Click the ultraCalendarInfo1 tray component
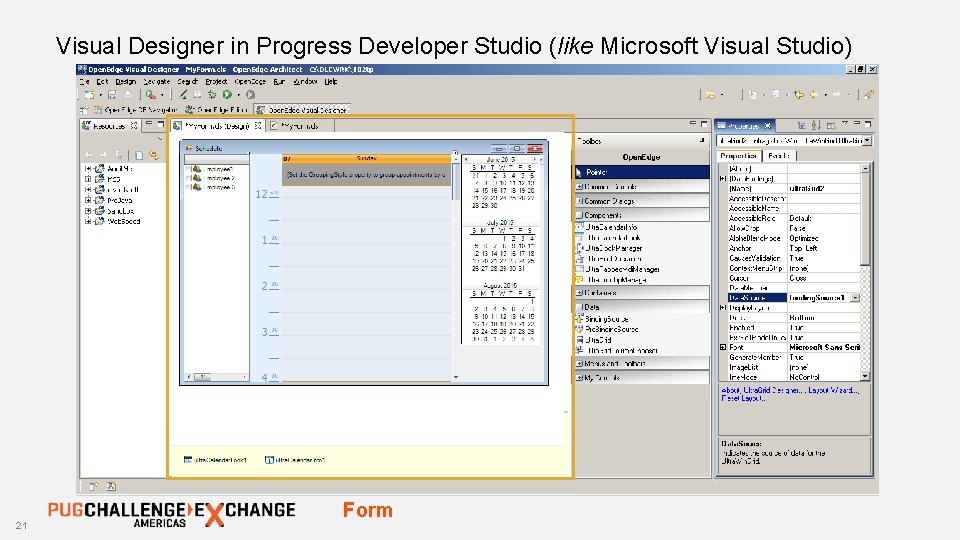Screen dimensions: 960x540 coord(295,460)
